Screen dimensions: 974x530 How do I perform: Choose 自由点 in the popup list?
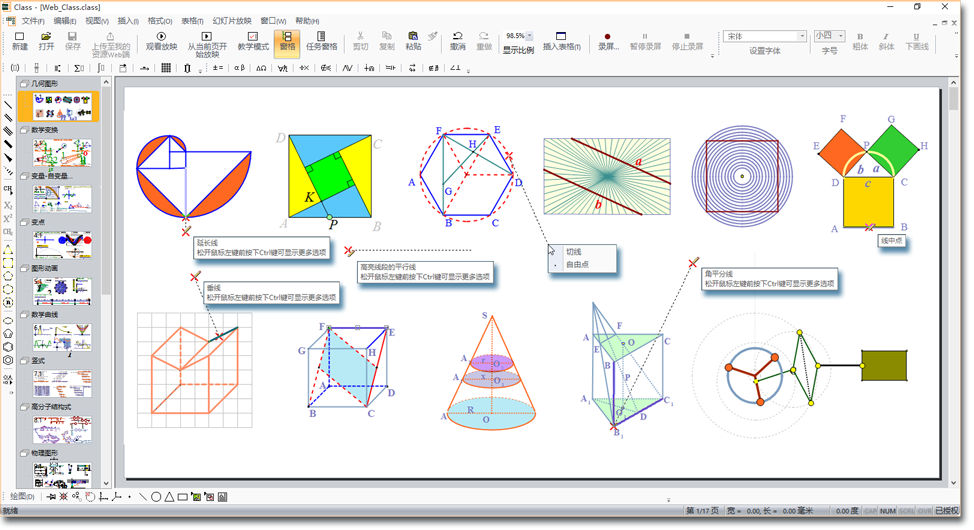[577, 265]
